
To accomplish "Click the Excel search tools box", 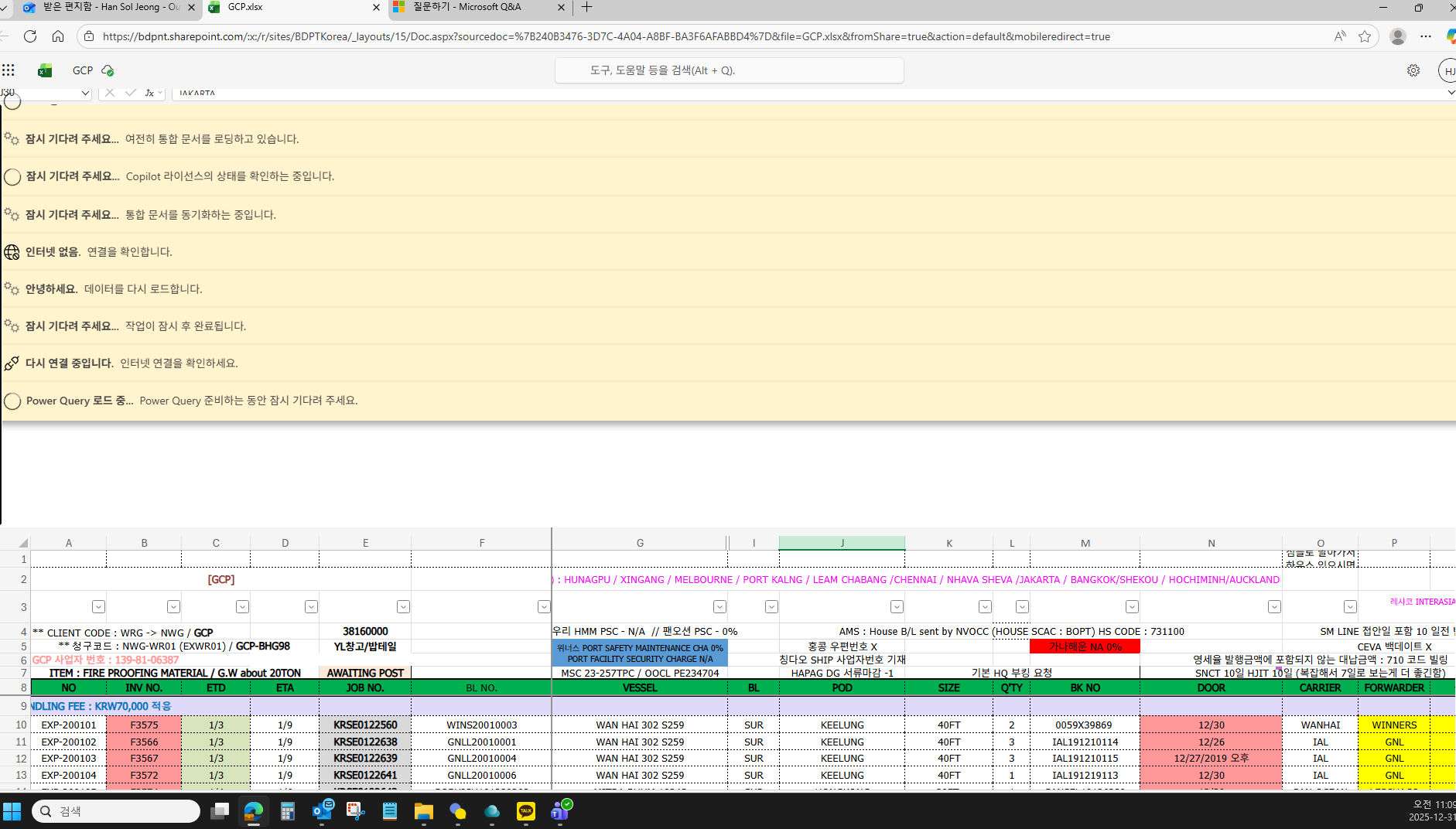I will coord(730,70).
